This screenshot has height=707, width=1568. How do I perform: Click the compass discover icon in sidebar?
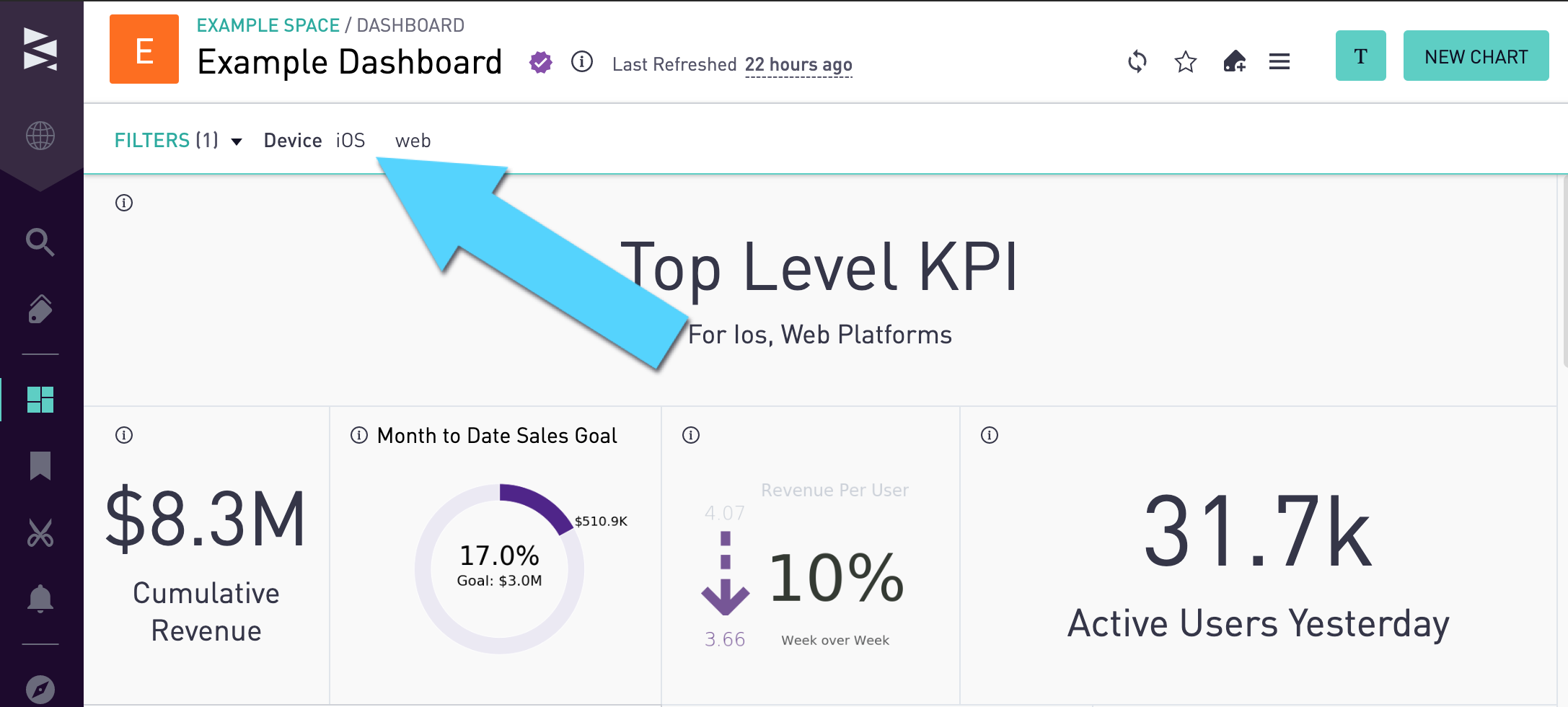[x=40, y=689]
